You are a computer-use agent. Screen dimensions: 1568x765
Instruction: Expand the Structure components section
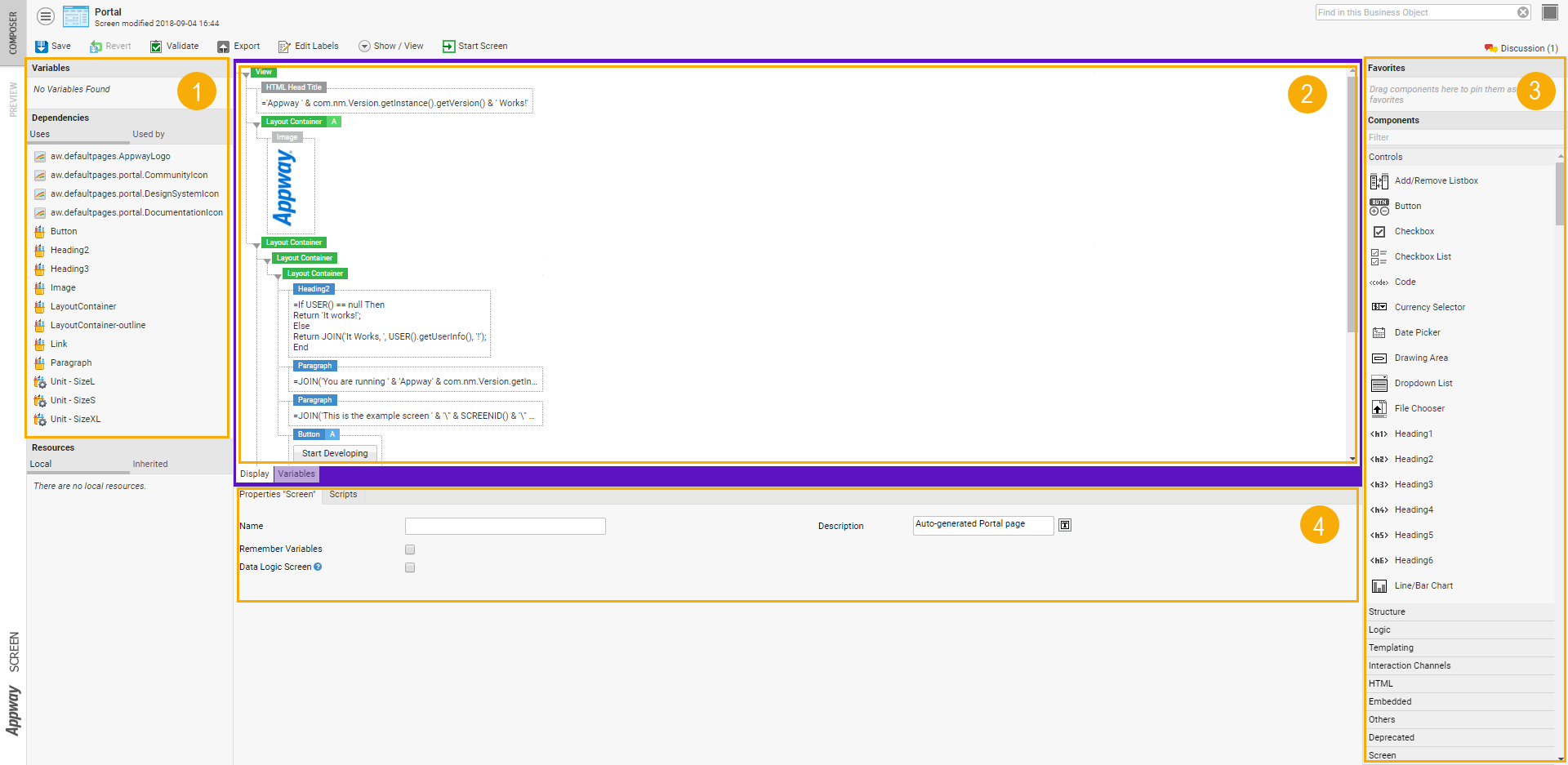click(1387, 612)
